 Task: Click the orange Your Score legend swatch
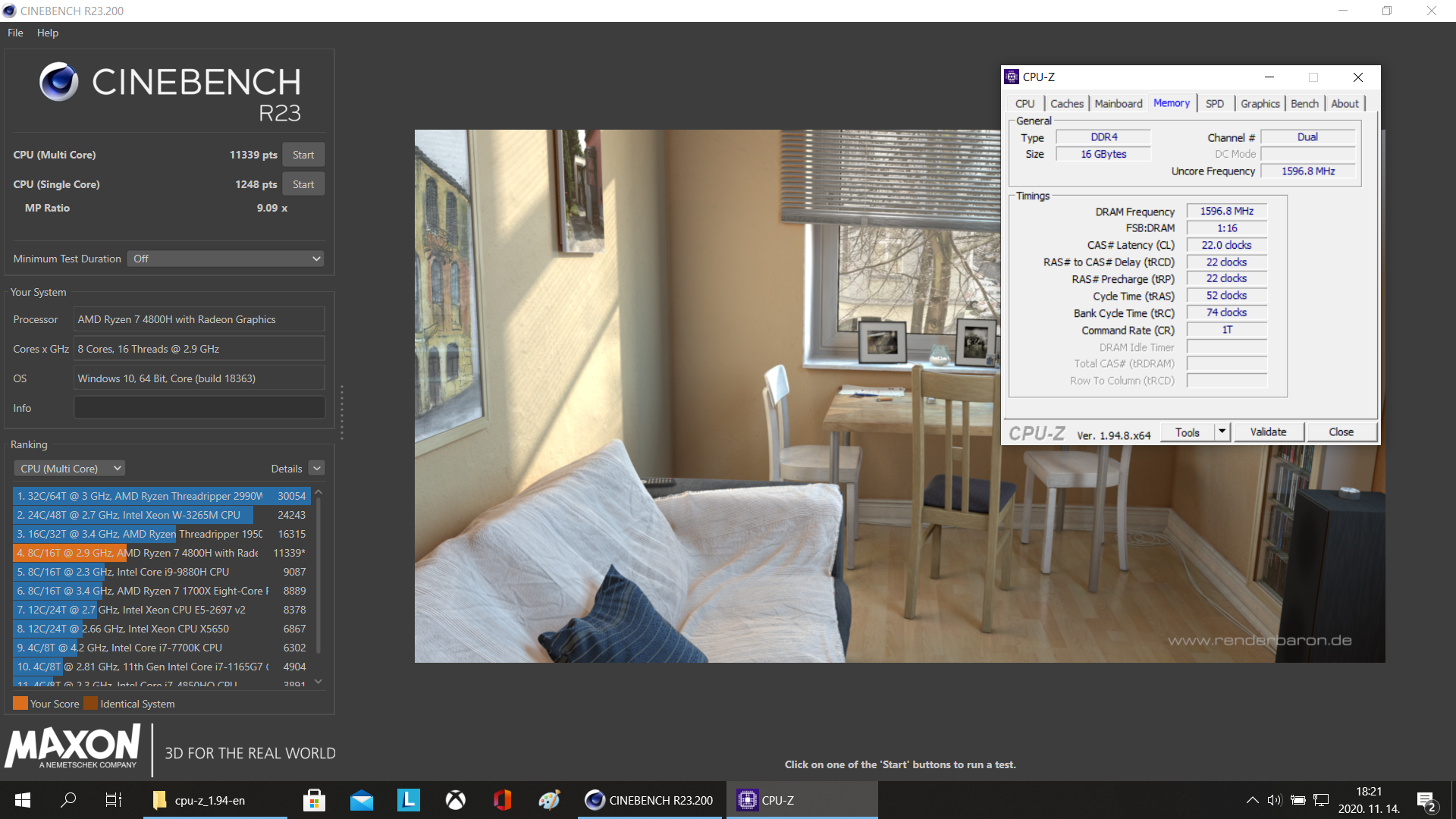pyautogui.click(x=20, y=703)
